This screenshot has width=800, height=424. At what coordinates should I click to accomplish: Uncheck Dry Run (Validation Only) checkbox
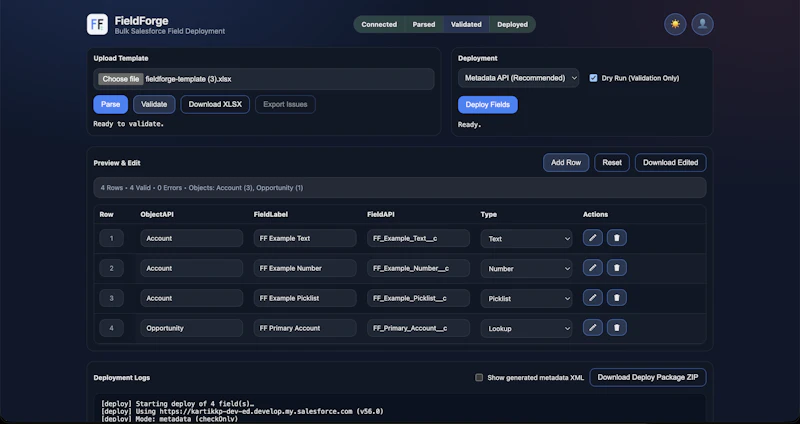pyautogui.click(x=593, y=78)
